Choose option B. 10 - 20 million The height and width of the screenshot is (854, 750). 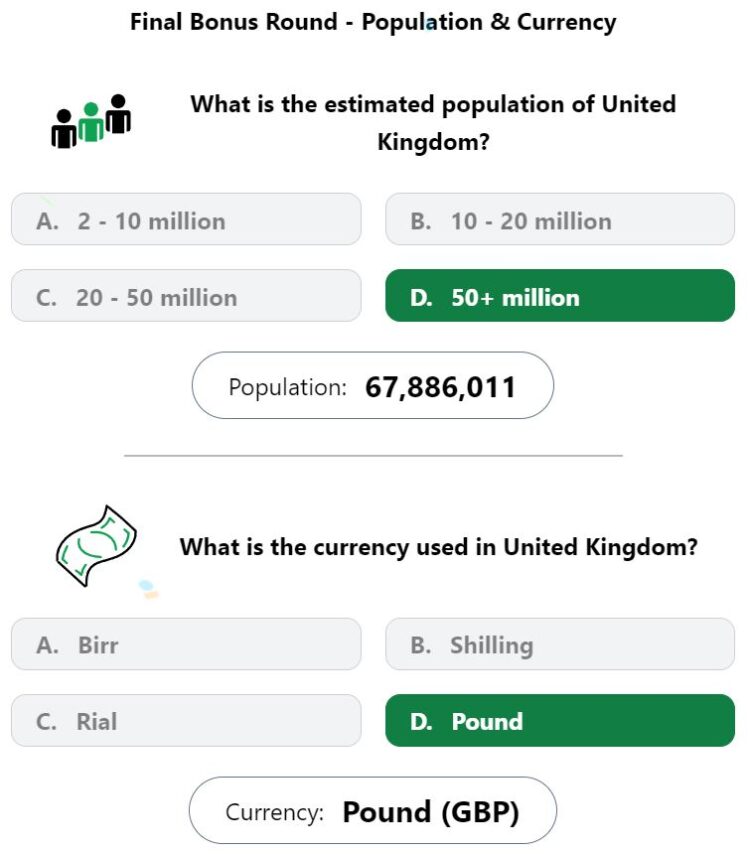[560, 219]
